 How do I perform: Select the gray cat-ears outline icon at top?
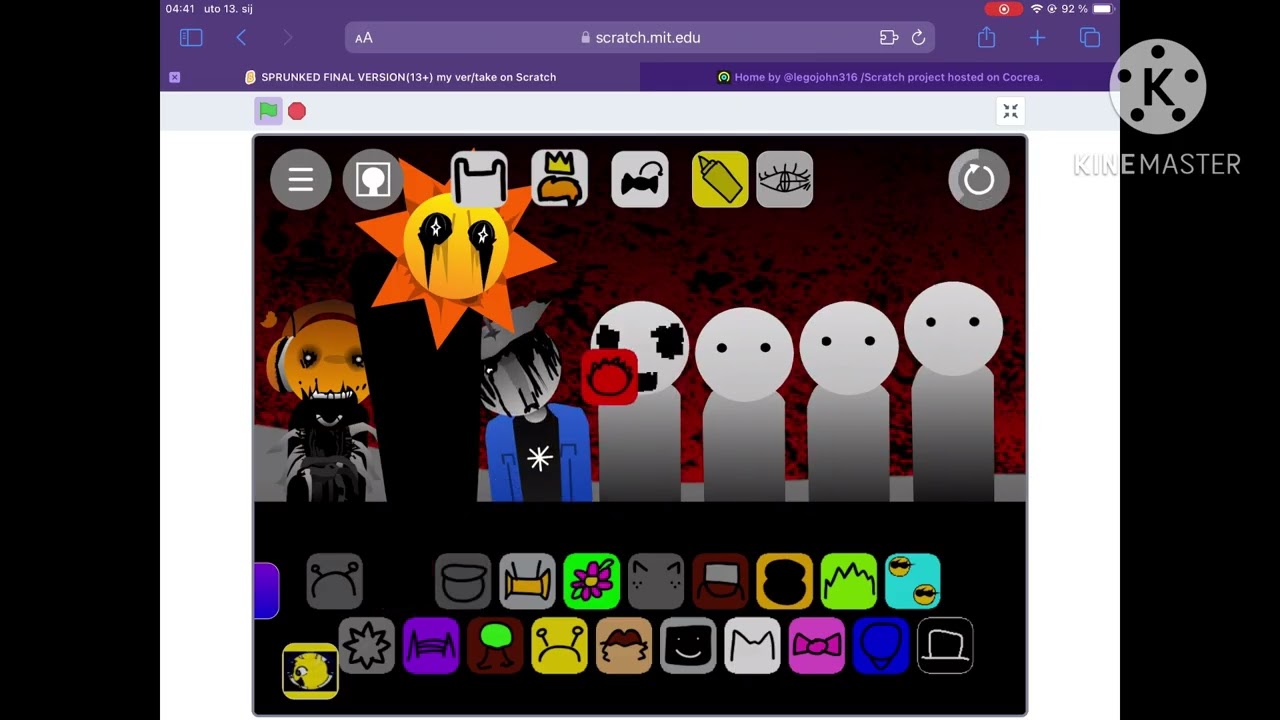[479, 179]
